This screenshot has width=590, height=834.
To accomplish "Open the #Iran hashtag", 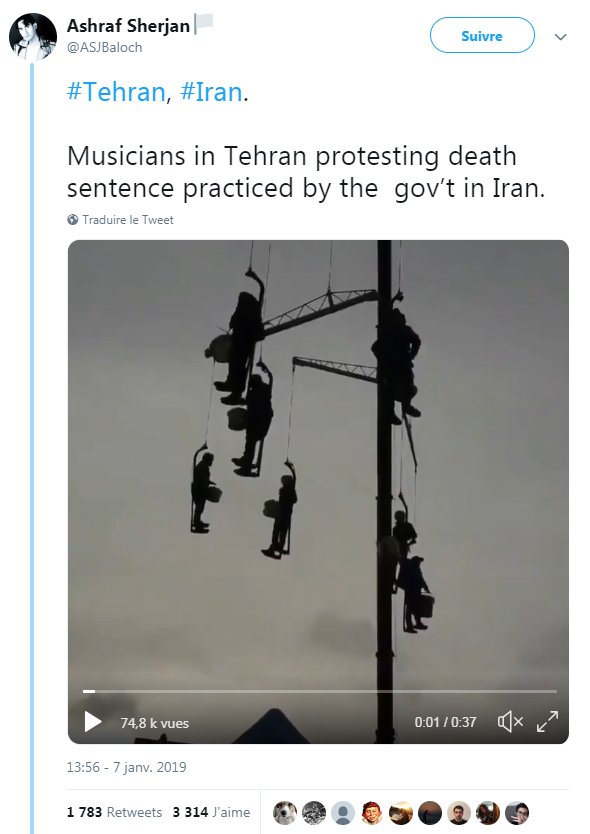I will coord(212,92).
